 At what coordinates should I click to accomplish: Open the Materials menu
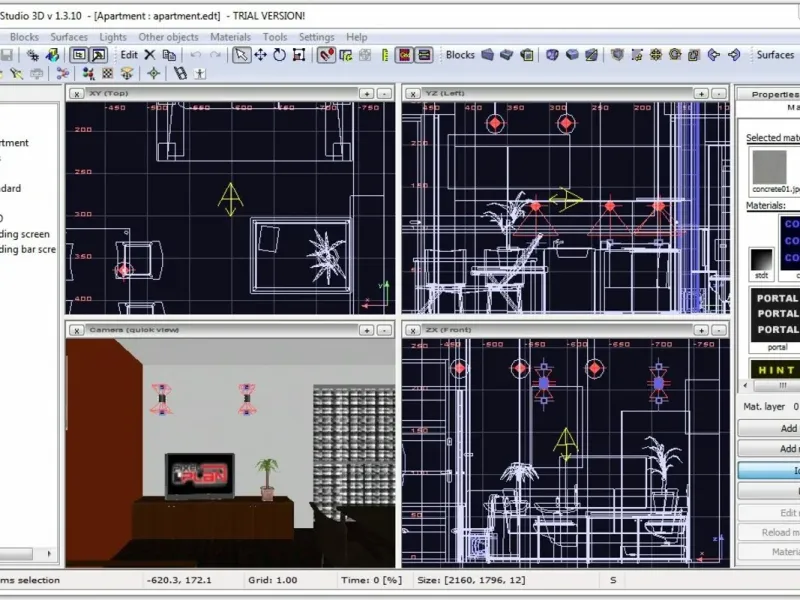[231, 37]
